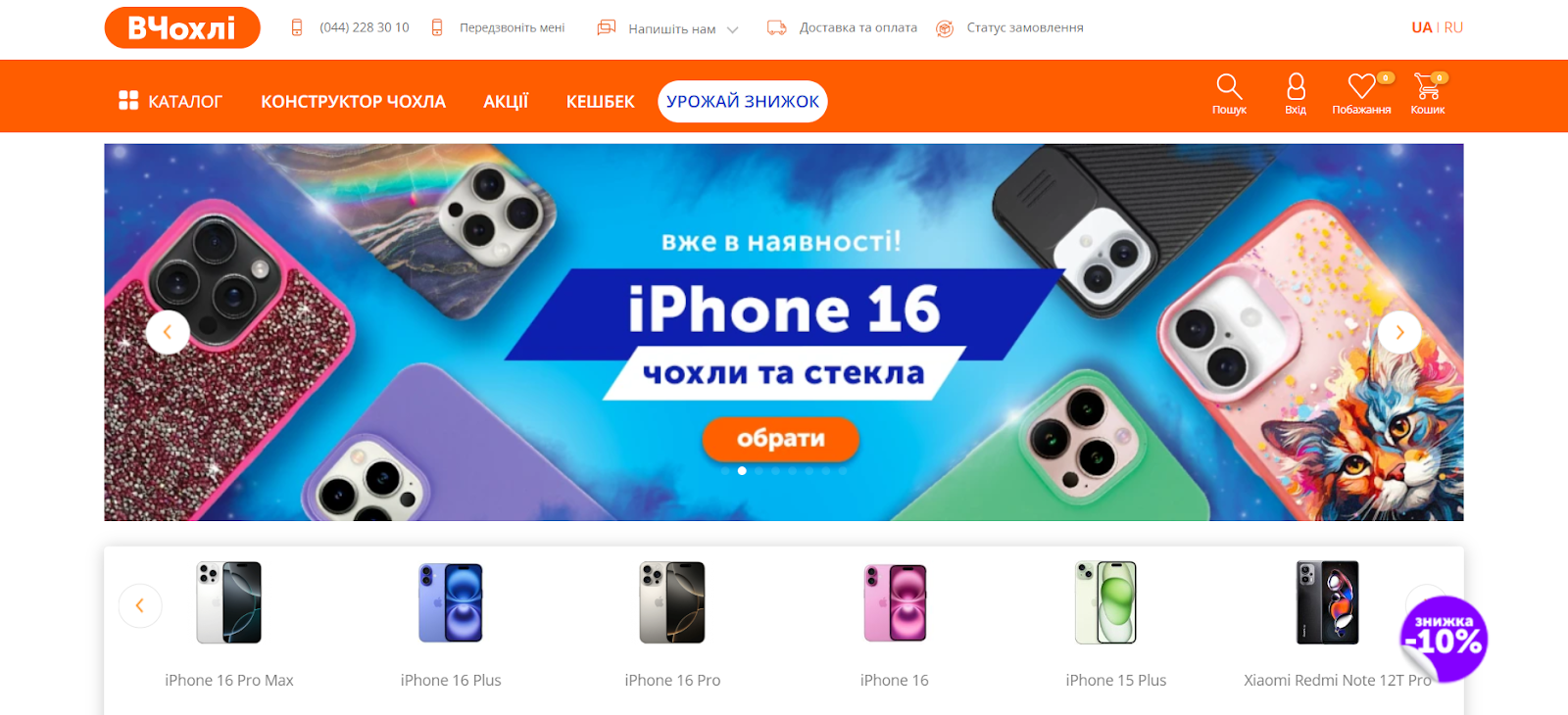The image size is (1568, 715).
Task: Open the Побажання wishlist heart icon
Action: pyautogui.click(x=1361, y=86)
